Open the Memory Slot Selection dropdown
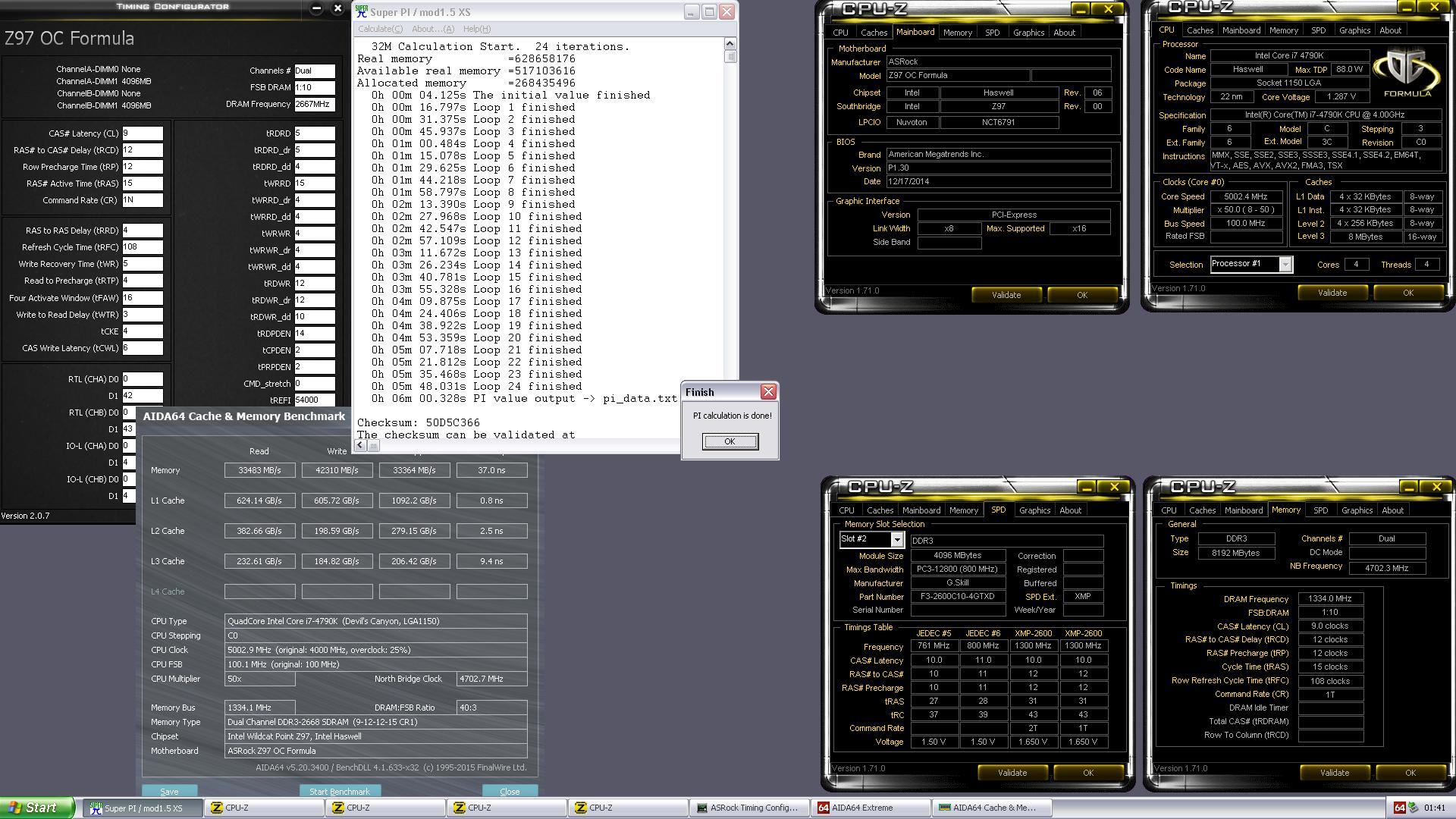This screenshot has width=1456, height=819. click(896, 539)
